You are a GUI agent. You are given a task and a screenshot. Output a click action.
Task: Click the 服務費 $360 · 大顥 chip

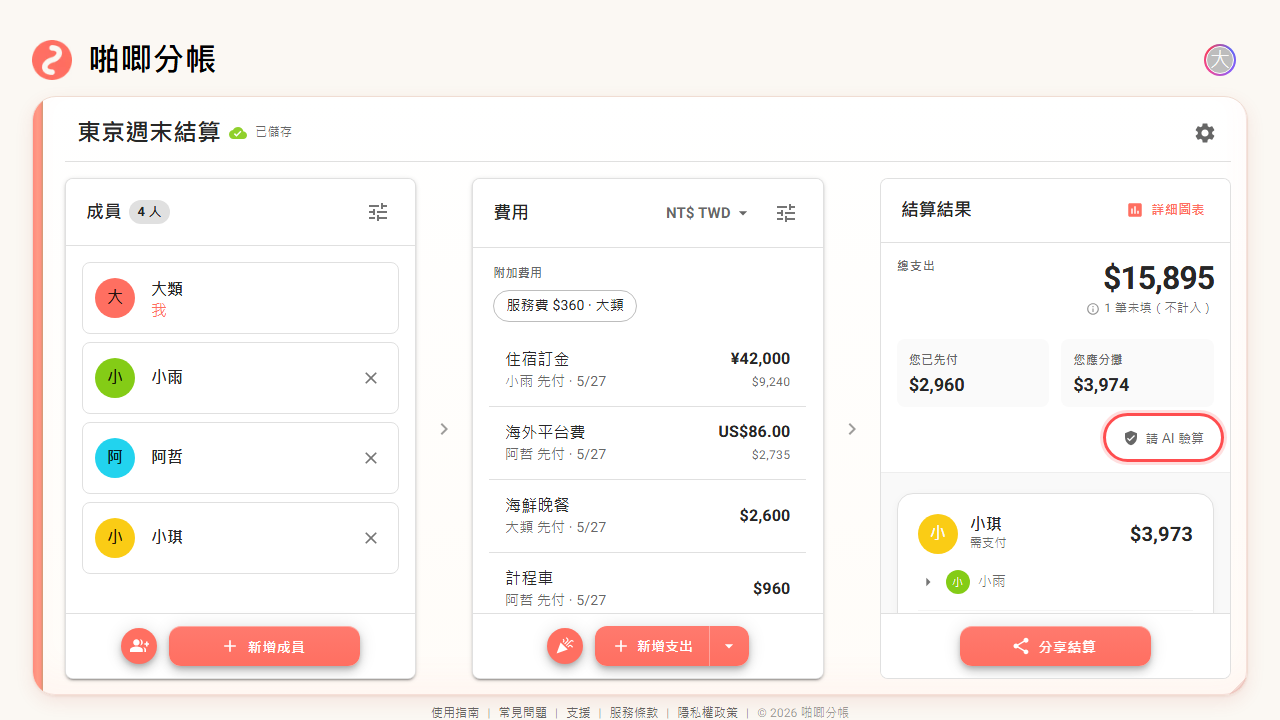[565, 306]
